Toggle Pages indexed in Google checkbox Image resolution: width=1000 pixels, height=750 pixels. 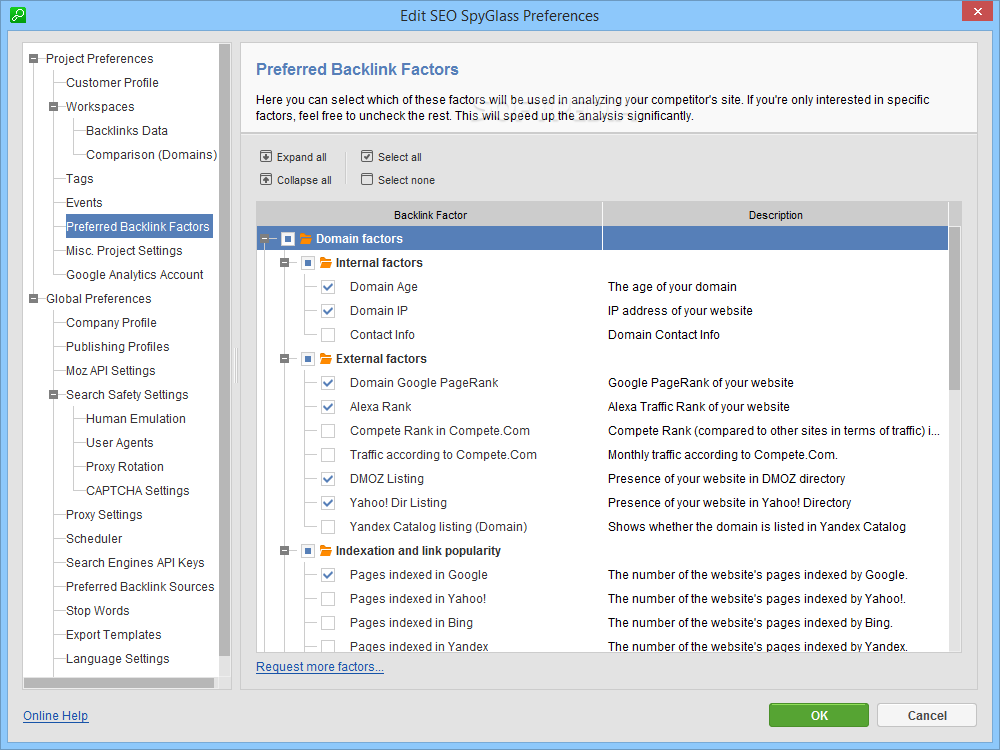tap(328, 575)
